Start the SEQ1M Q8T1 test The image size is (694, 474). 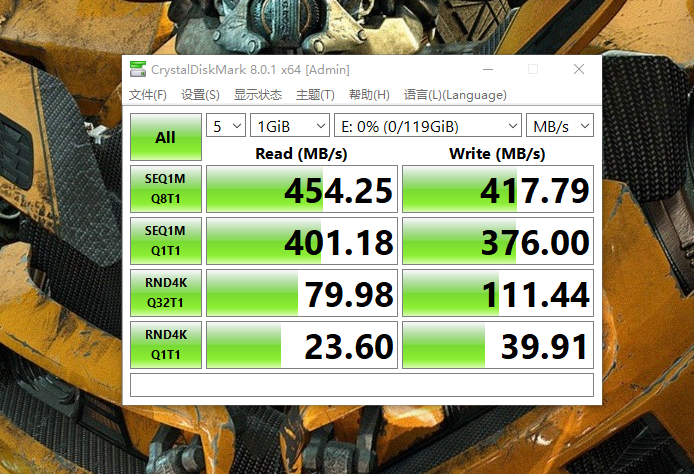pyautogui.click(x=166, y=189)
